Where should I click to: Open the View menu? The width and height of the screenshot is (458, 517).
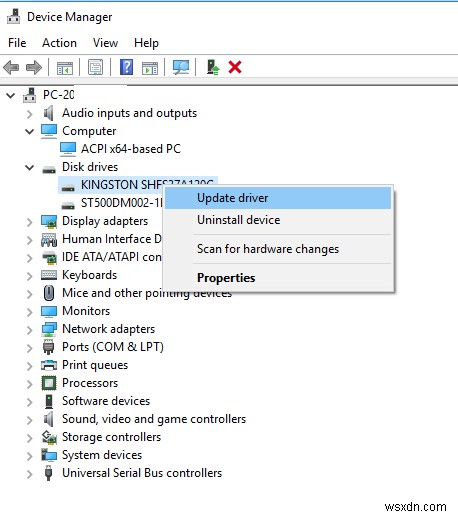(105, 43)
